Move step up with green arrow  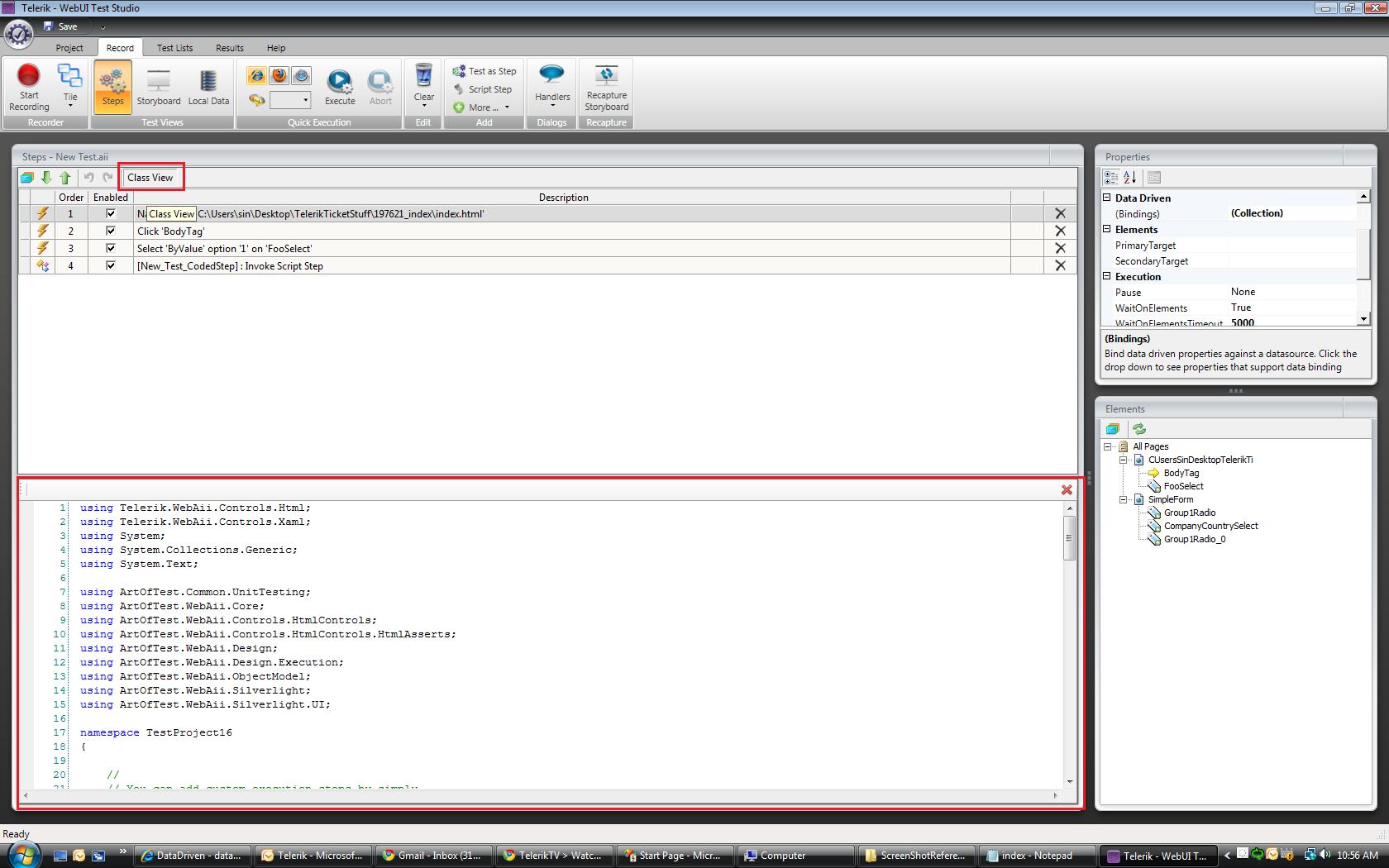pyautogui.click(x=64, y=178)
